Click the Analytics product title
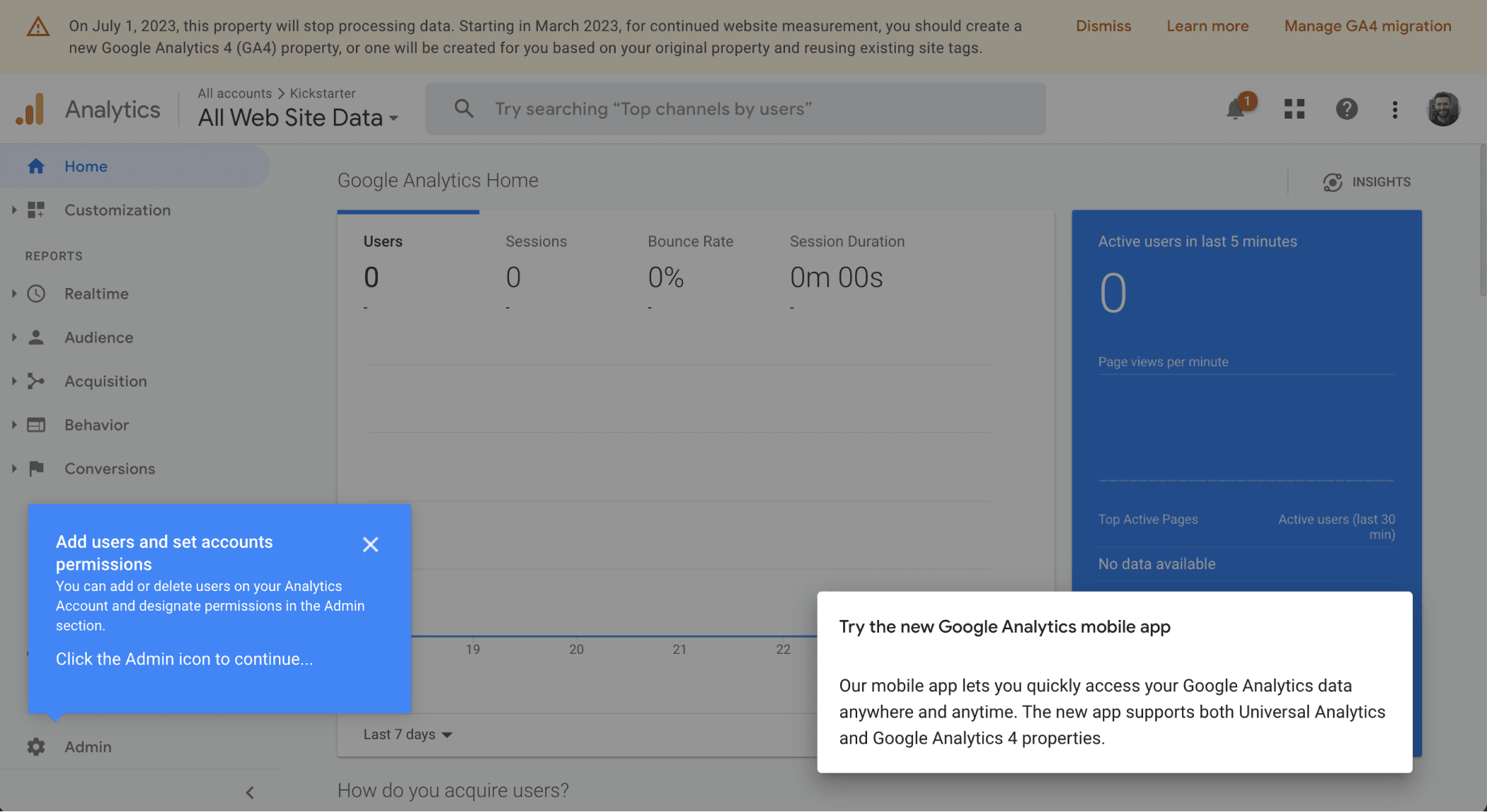 click(113, 110)
